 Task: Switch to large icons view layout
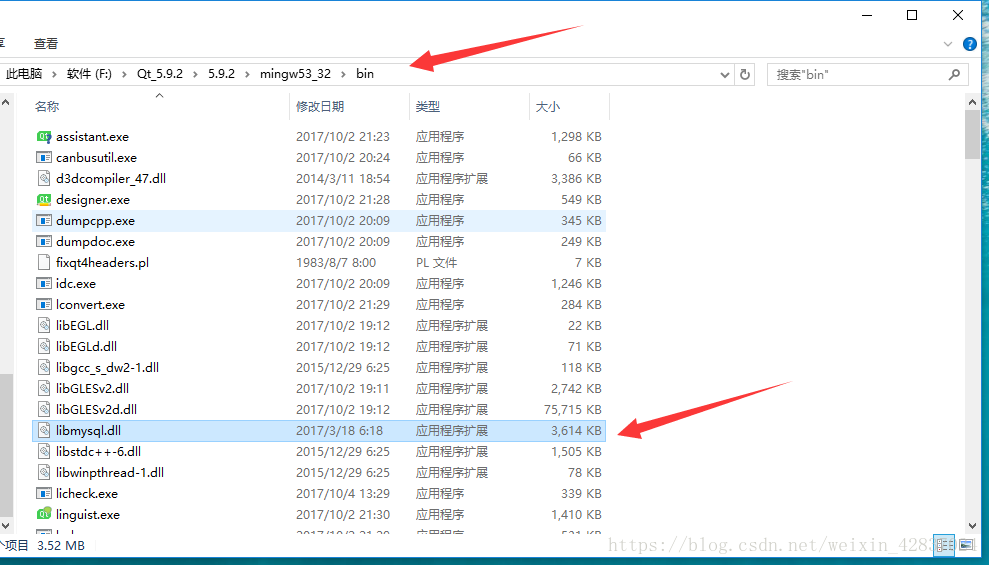(966, 545)
